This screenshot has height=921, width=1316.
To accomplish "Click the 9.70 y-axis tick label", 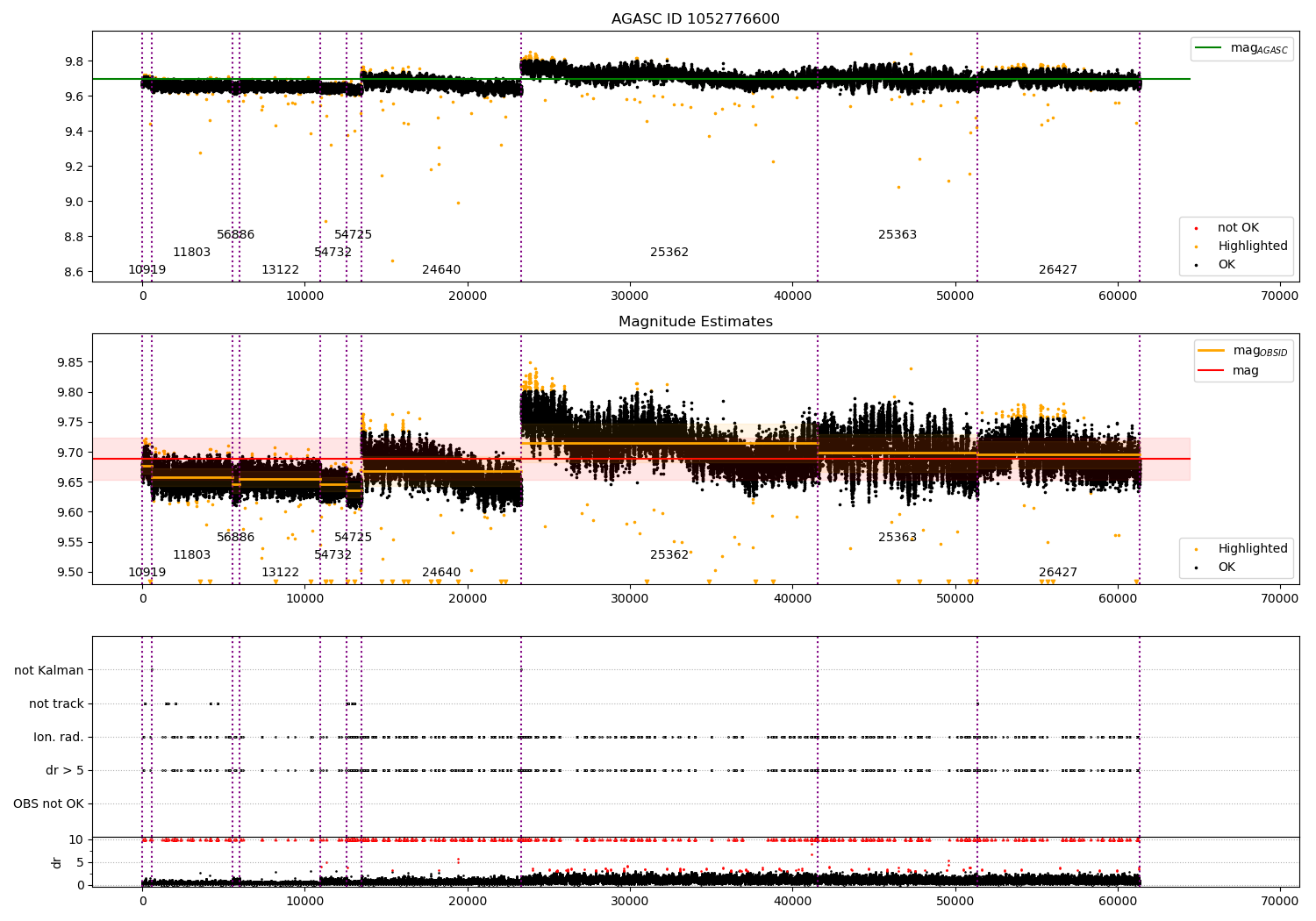I will [68, 453].
